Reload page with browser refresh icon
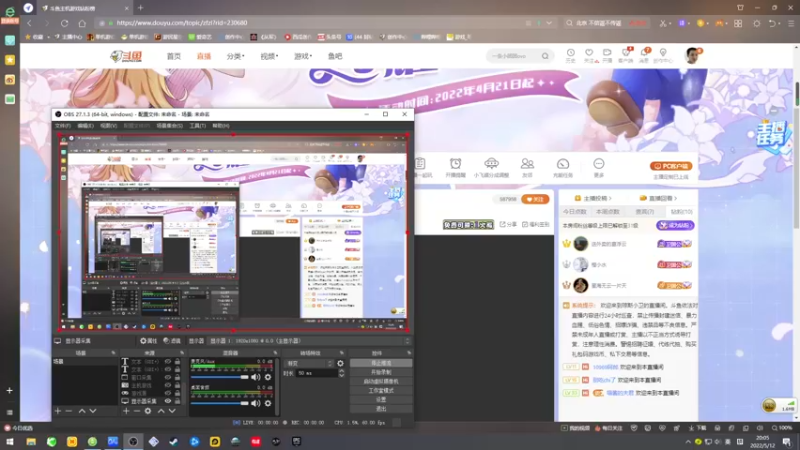 [64, 23]
